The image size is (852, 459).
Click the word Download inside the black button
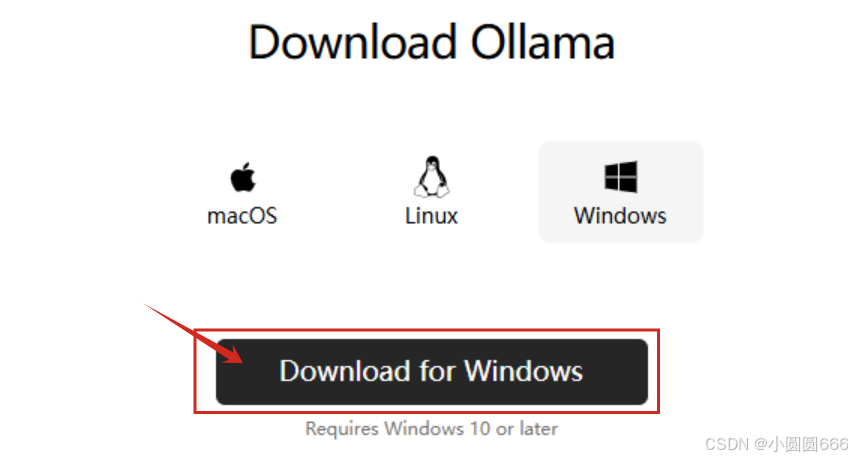click(x=344, y=372)
